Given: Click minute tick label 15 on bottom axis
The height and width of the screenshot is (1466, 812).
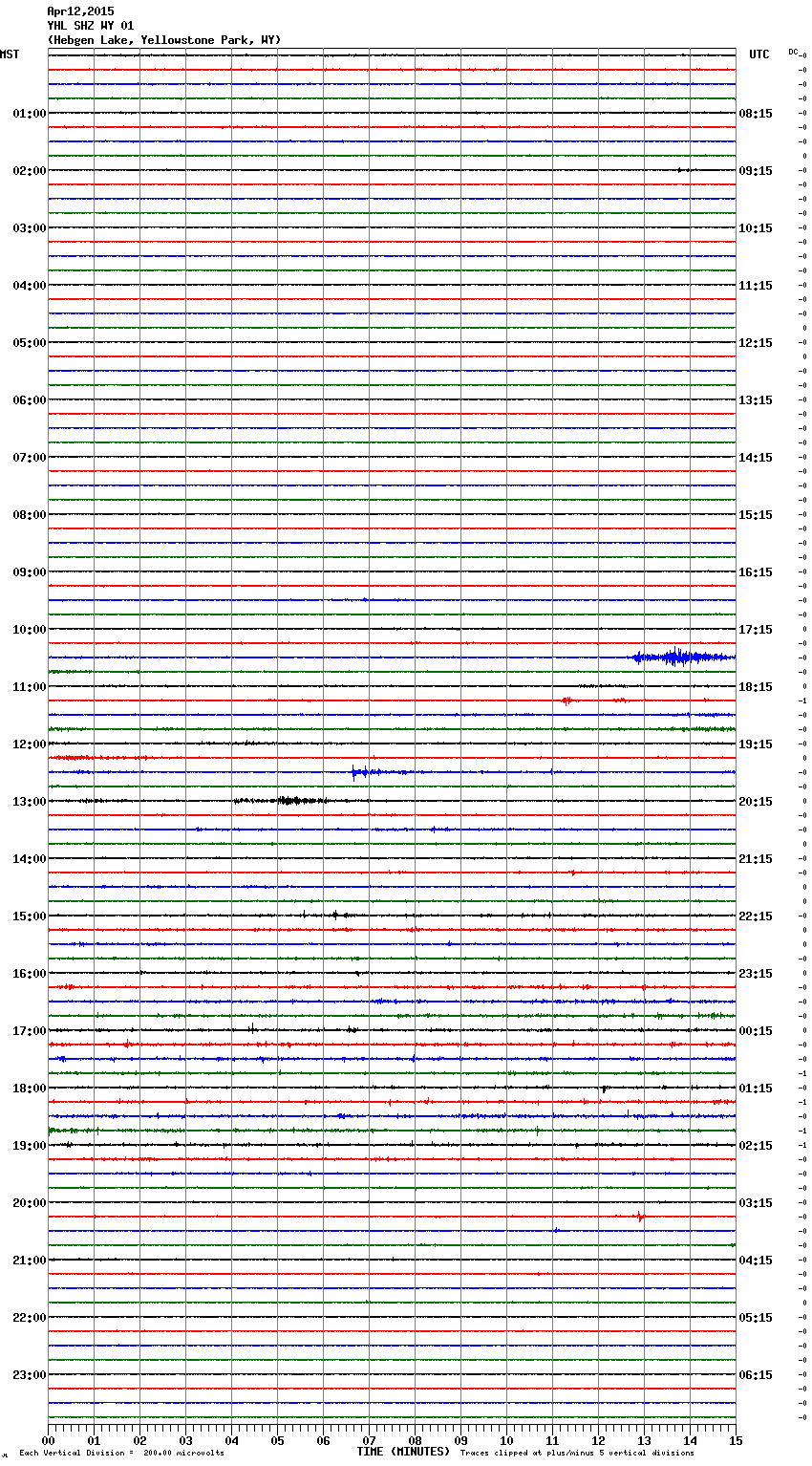Looking at the screenshot, I should [x=736, y=1440].
